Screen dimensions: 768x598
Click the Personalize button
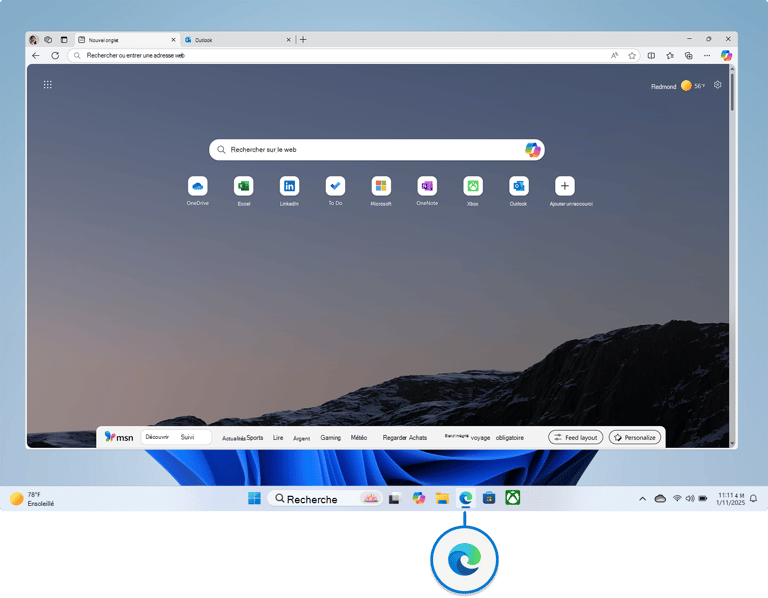click(x=635, y=437)
